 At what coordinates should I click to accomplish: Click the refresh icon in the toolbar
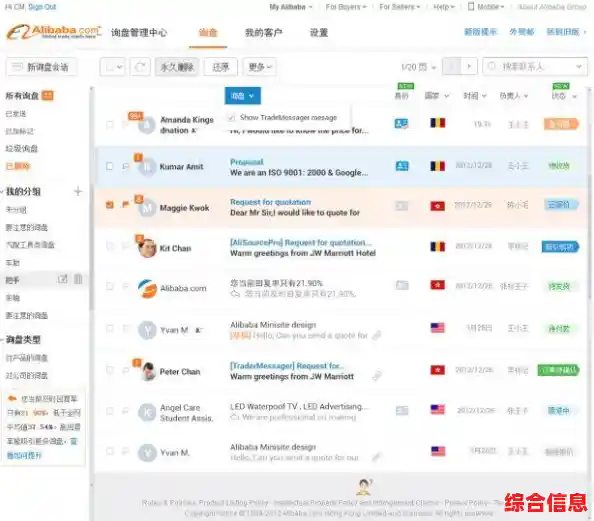coord(140,67)
